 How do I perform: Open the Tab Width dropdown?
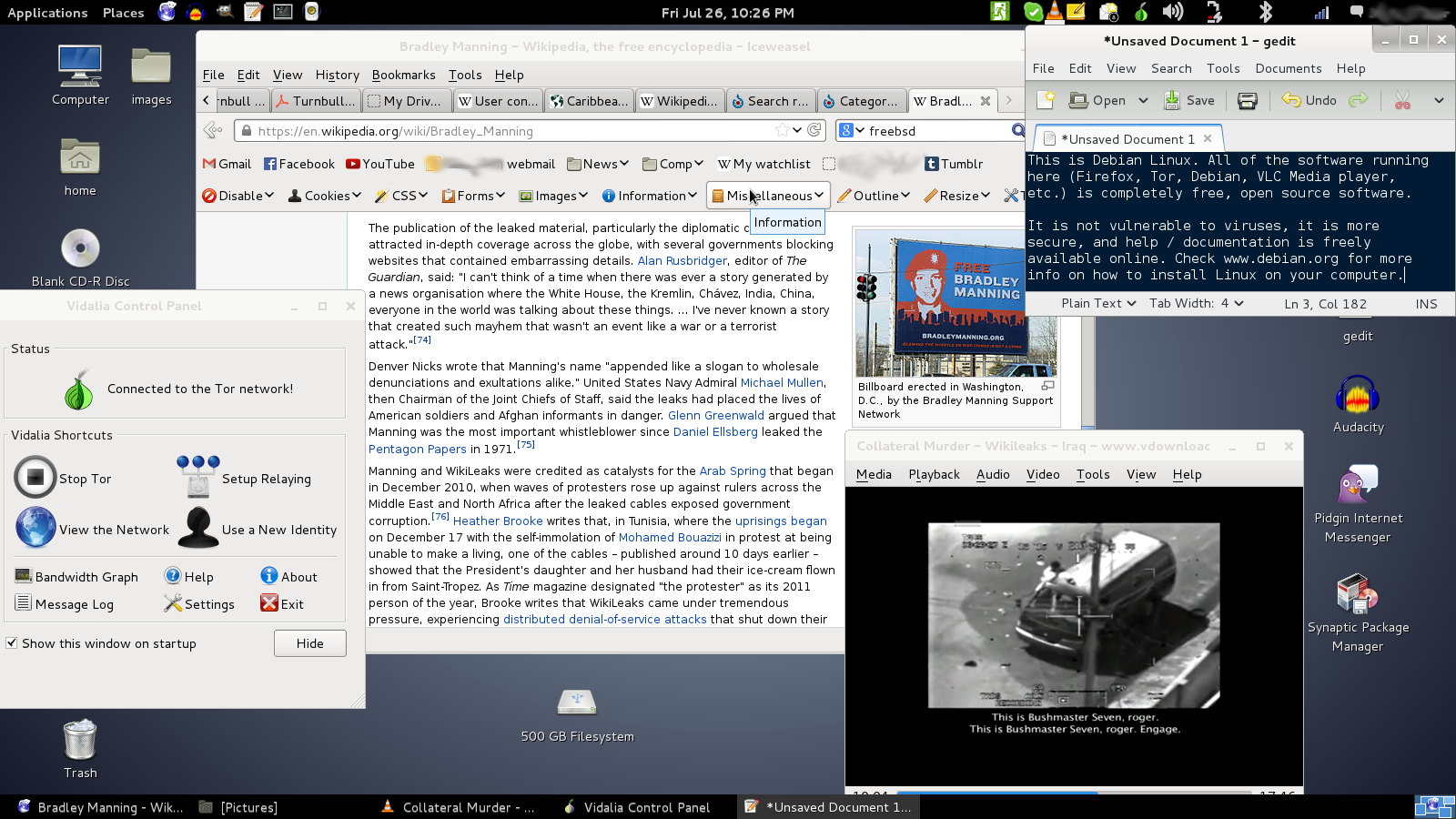pos(1196,304)
